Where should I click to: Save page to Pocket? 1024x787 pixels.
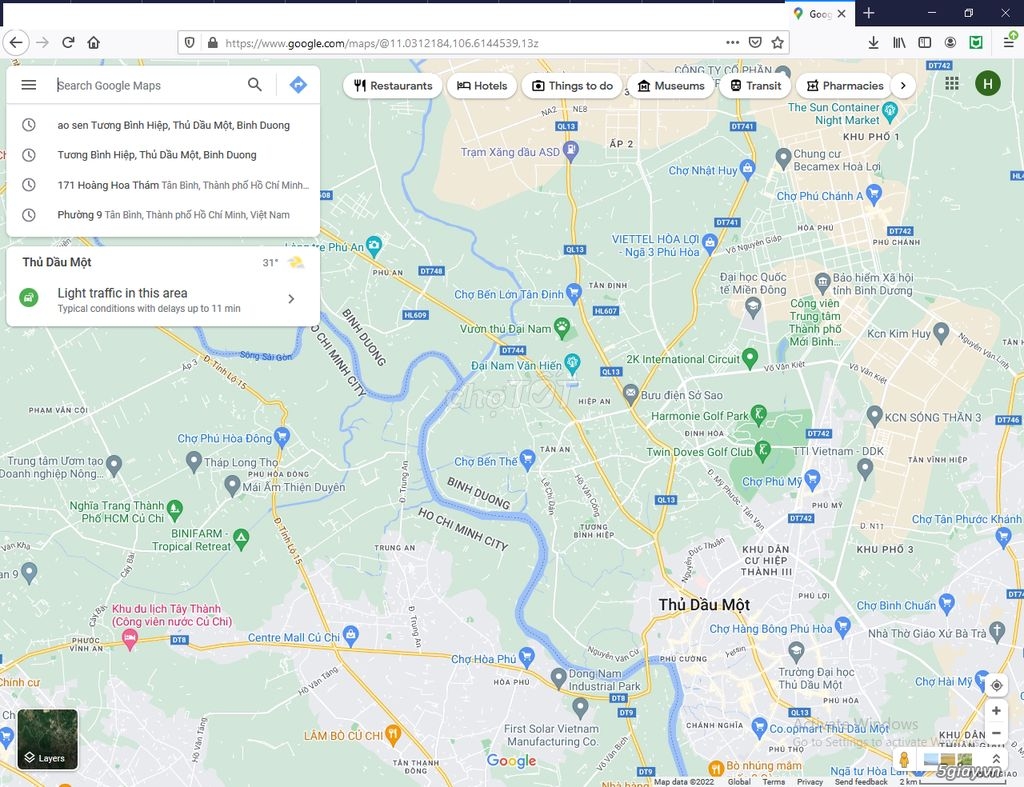click(x=755, y=42)
